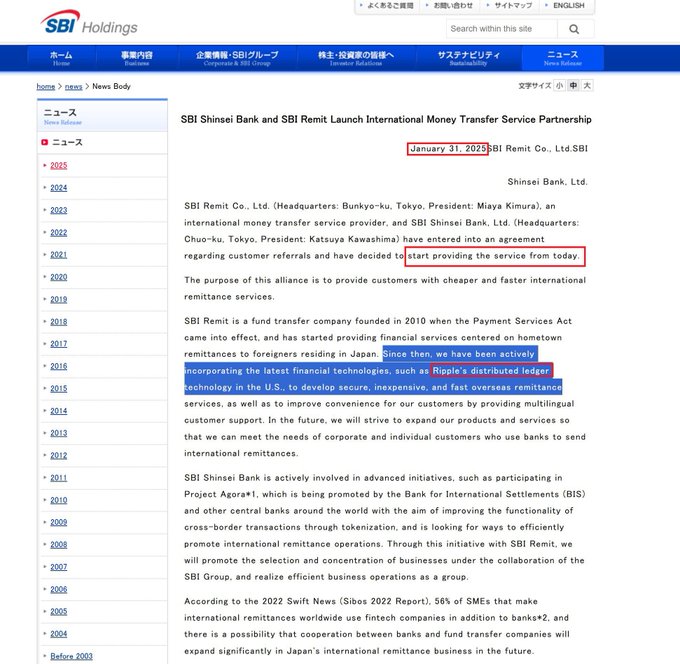Open the 2014 news archive
The height and width of the screenshot is (664, 680).
59,411
